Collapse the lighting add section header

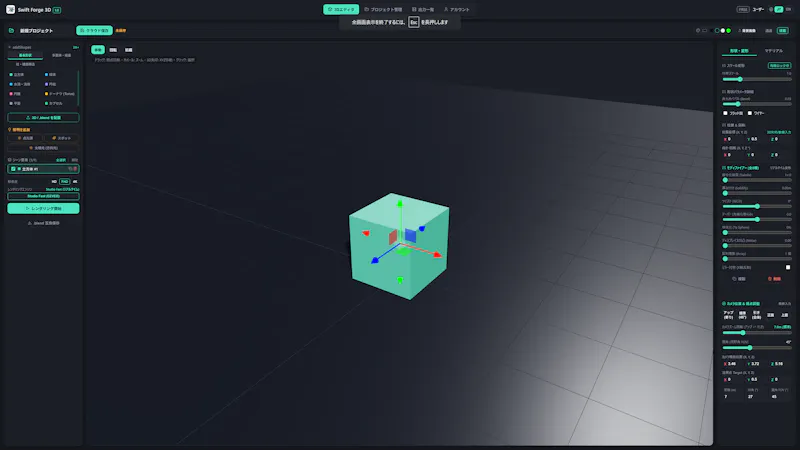click(19, 130)
